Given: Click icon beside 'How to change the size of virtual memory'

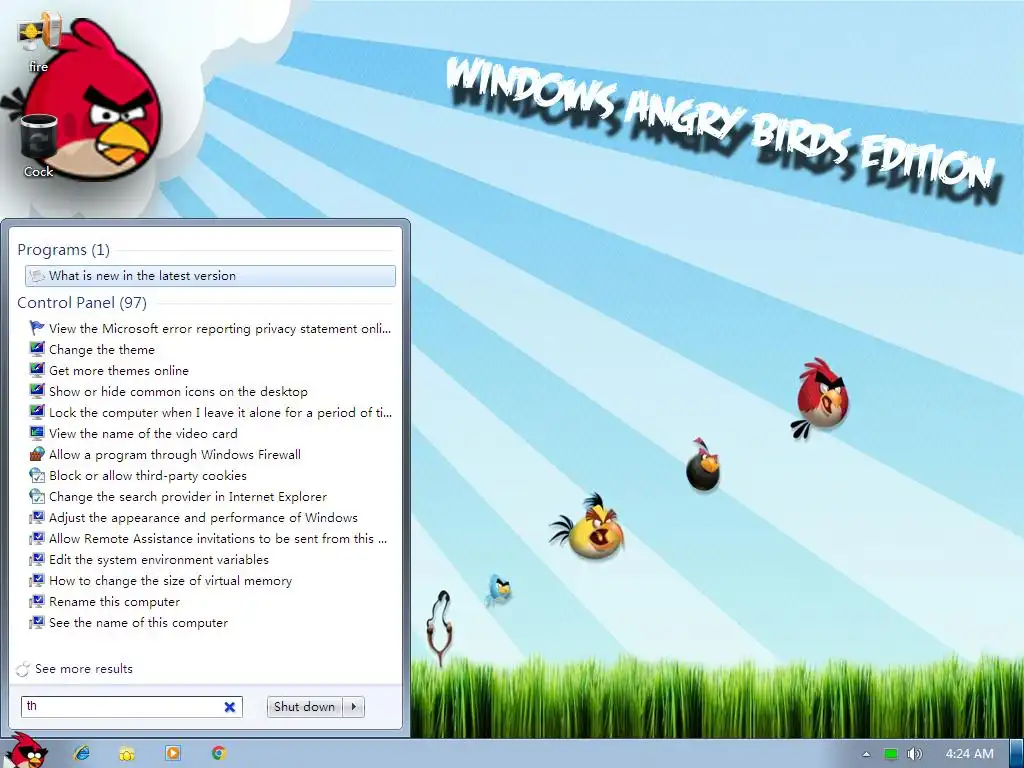Looking at the screenshot, I should tap(37, 580).
